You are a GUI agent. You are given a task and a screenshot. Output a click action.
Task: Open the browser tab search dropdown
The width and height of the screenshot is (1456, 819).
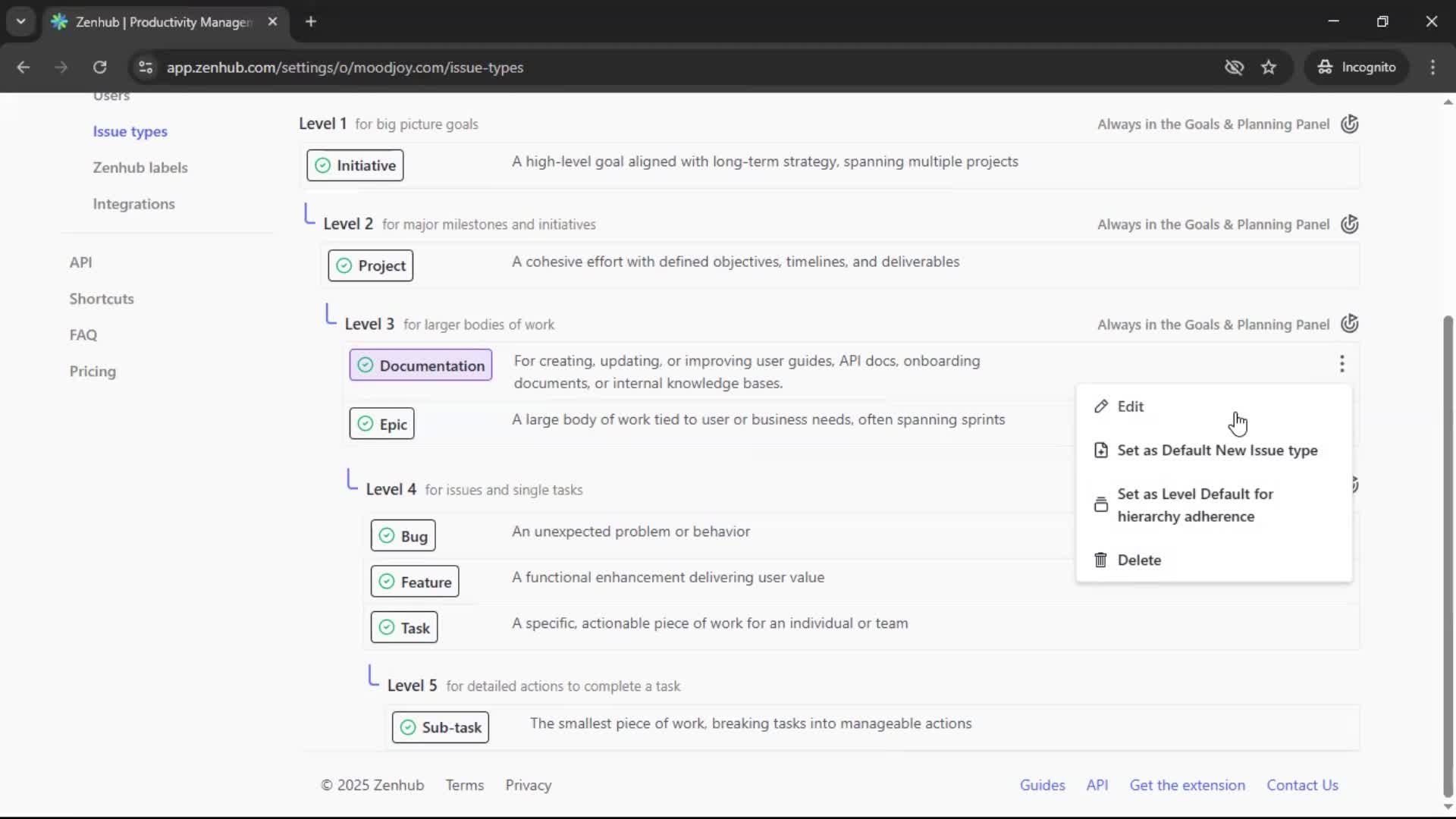pos(20,21)
